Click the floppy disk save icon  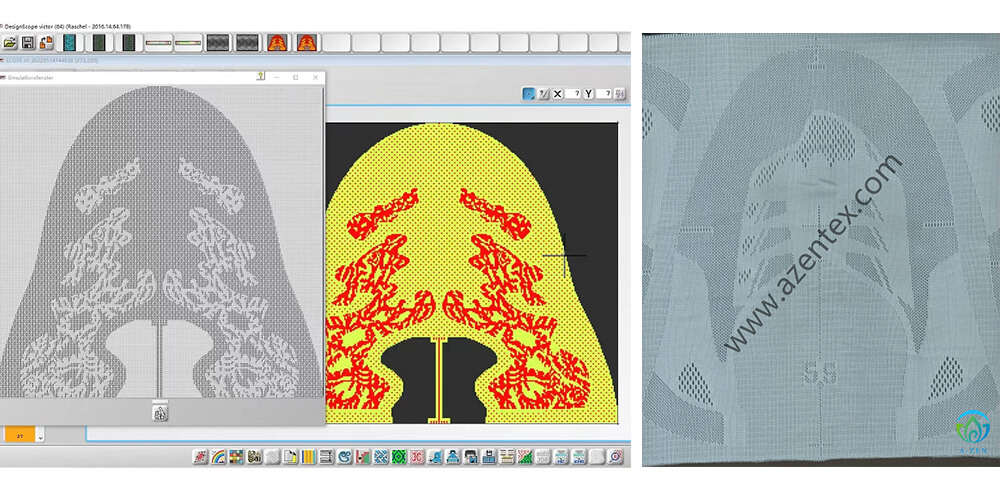tap(28, 43)
